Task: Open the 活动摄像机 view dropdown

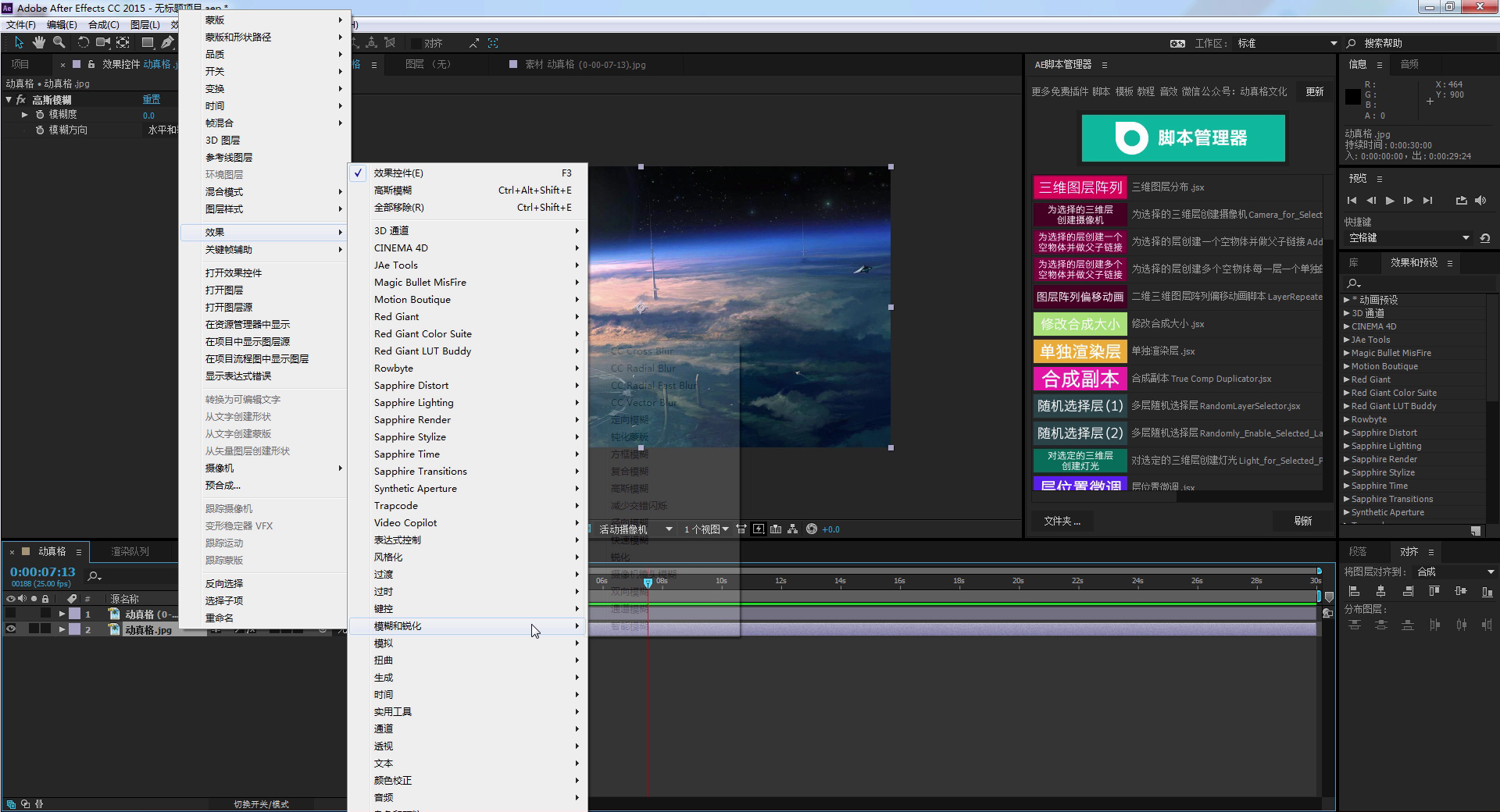Action: coord(635,529)
